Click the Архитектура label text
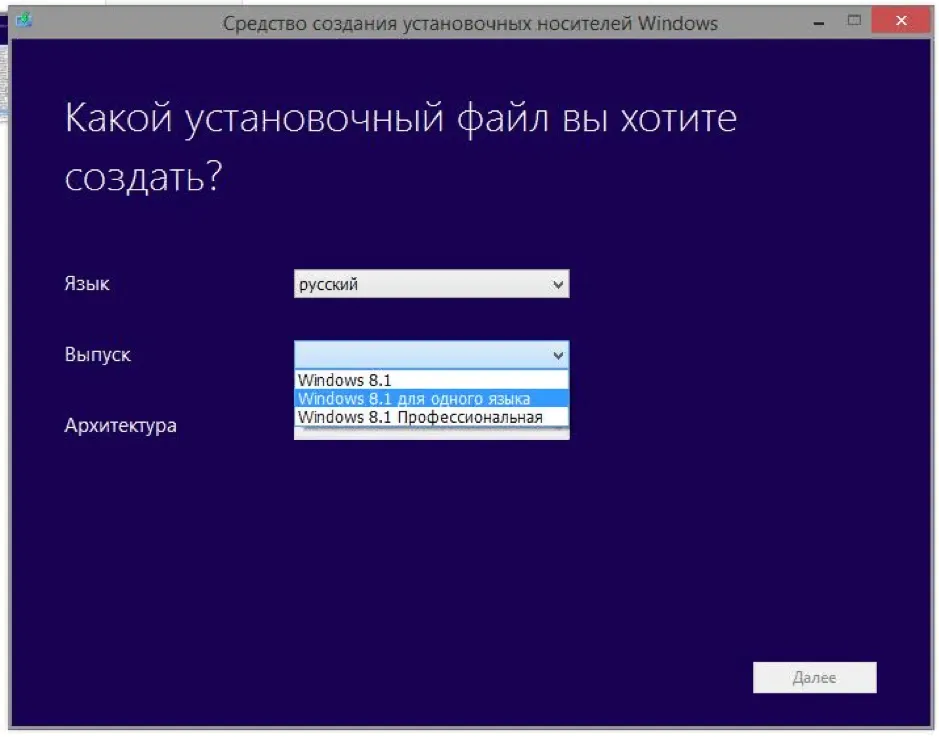 tap(120, 425)
